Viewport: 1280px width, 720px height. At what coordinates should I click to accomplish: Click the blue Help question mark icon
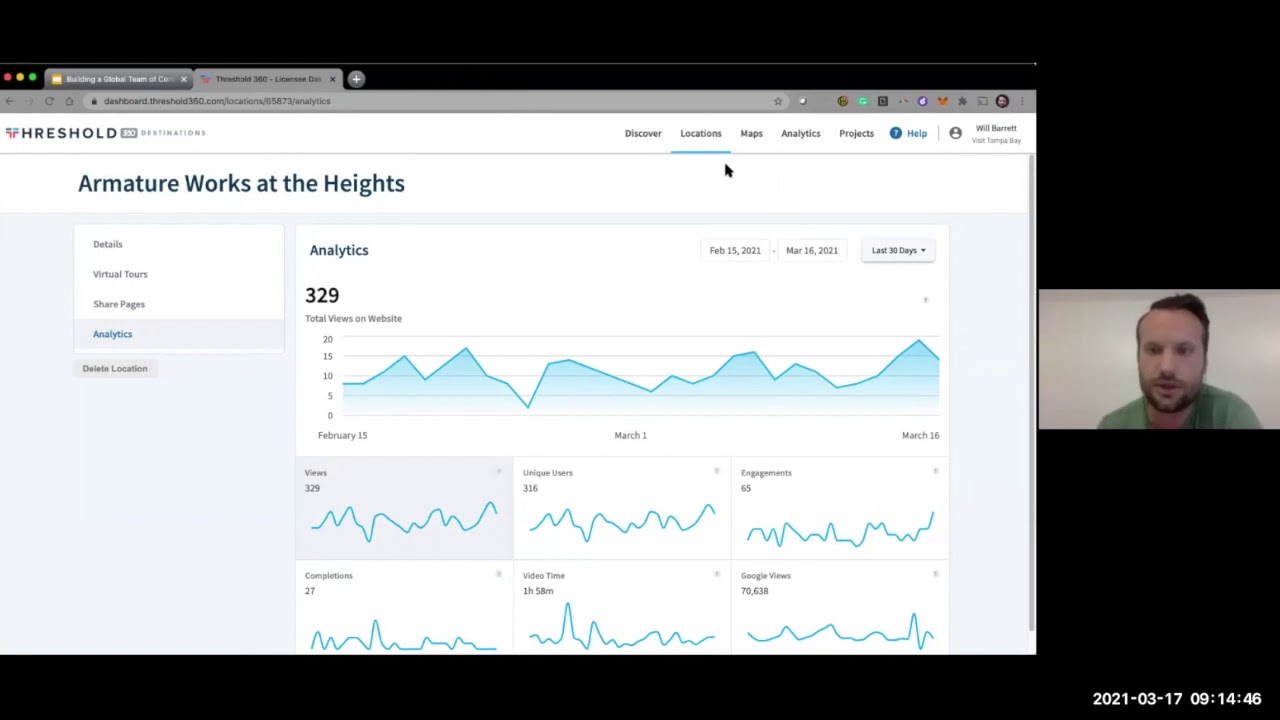(895, 133)
